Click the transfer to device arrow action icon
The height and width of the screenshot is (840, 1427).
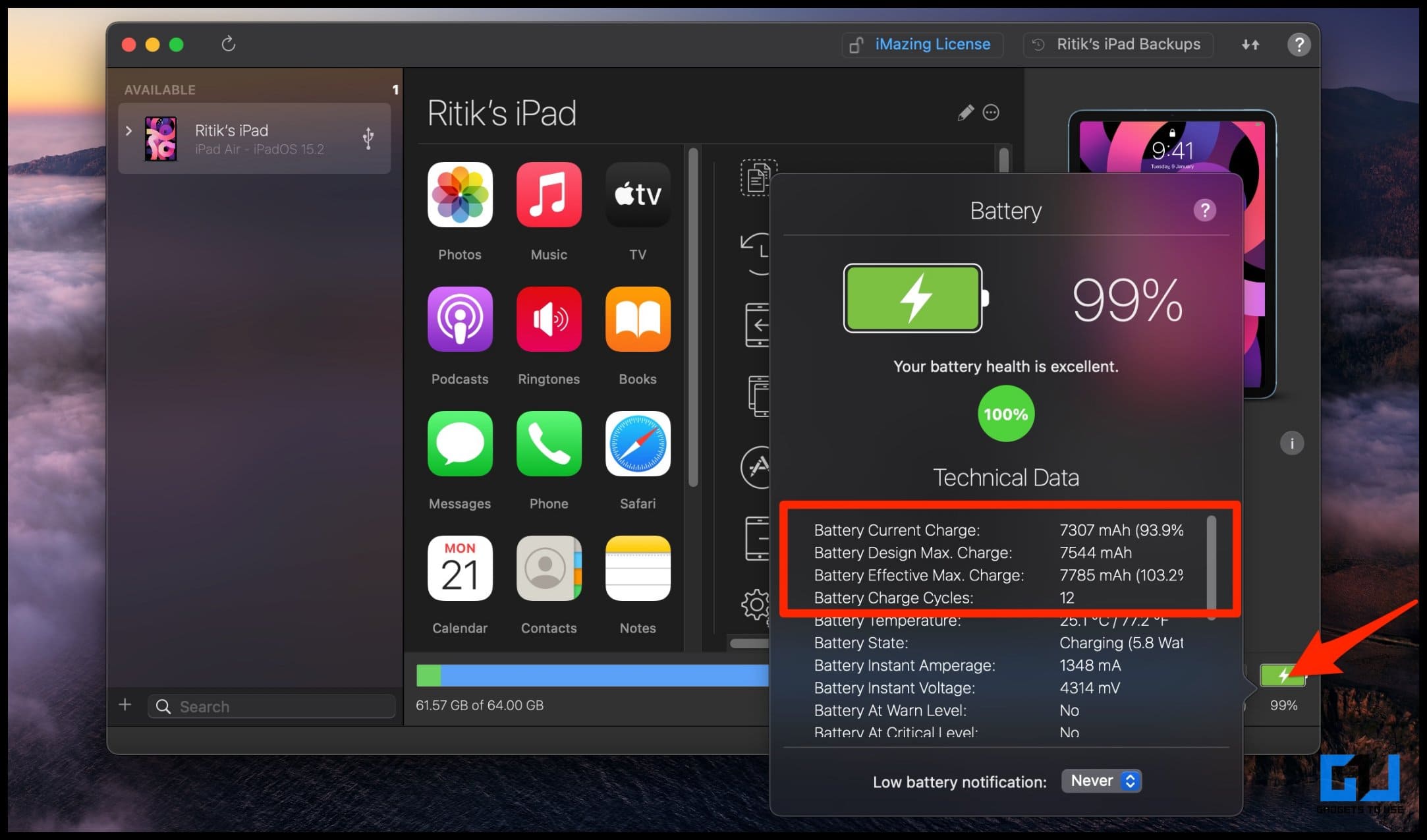(758, 325)
